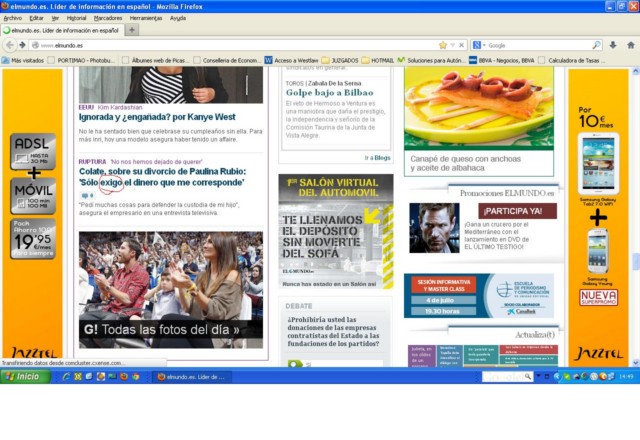This screenshot has height=440, width=640.
Task: Open Álbumes web de Picas... bookmark
Action: pos(156,60)
